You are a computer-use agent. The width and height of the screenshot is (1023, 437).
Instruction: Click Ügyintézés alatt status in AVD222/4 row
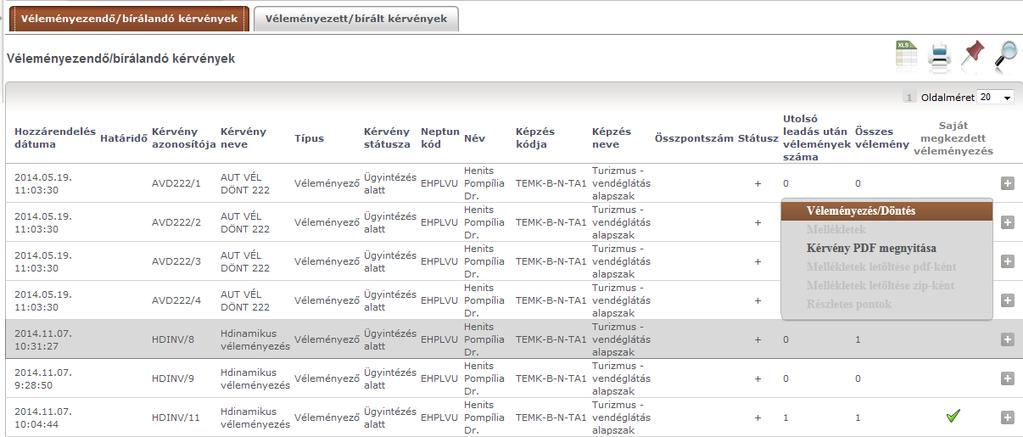tap(389, 301)
